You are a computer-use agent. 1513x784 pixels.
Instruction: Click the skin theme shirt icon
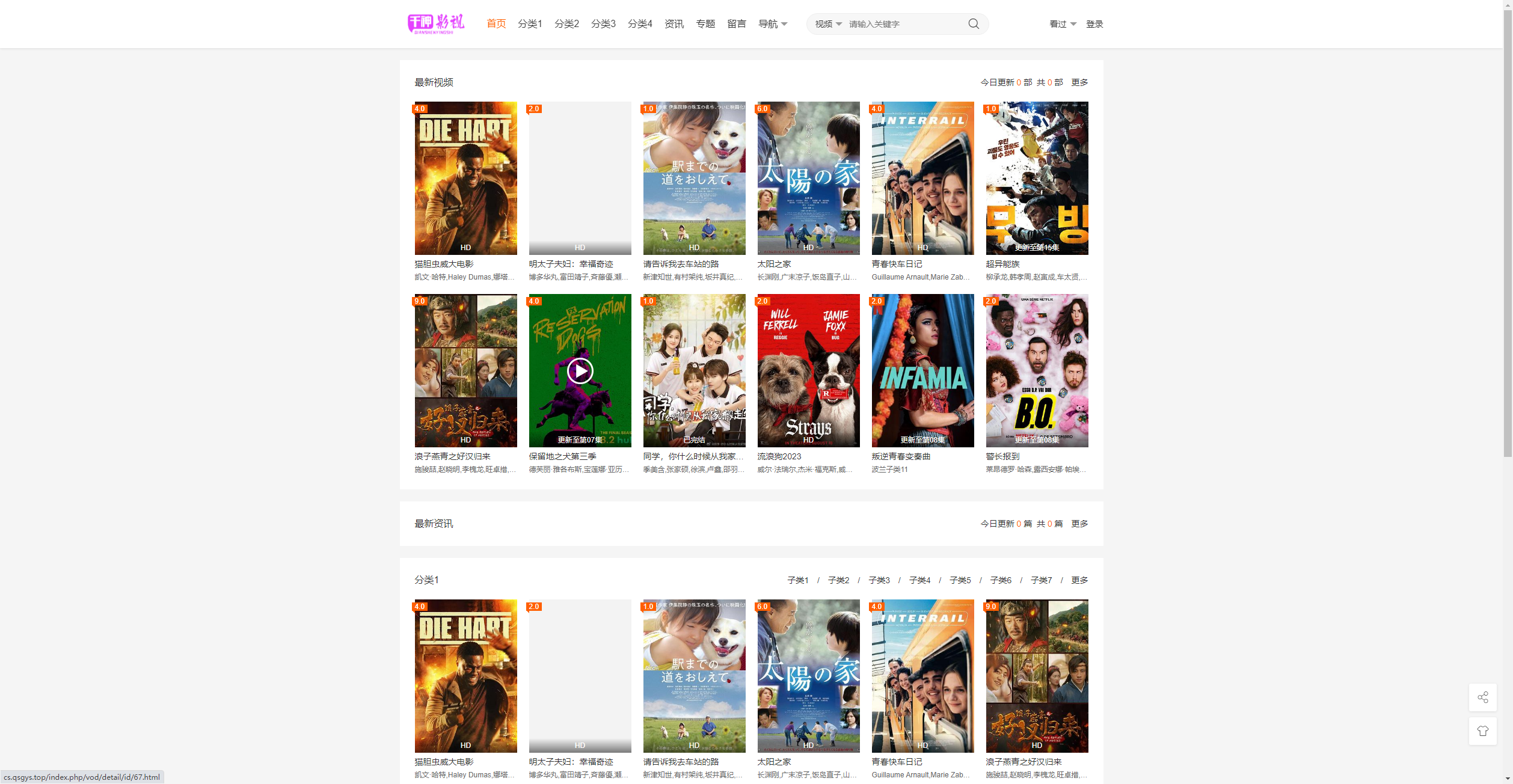pyautogui.click(x=1482, y=731)
